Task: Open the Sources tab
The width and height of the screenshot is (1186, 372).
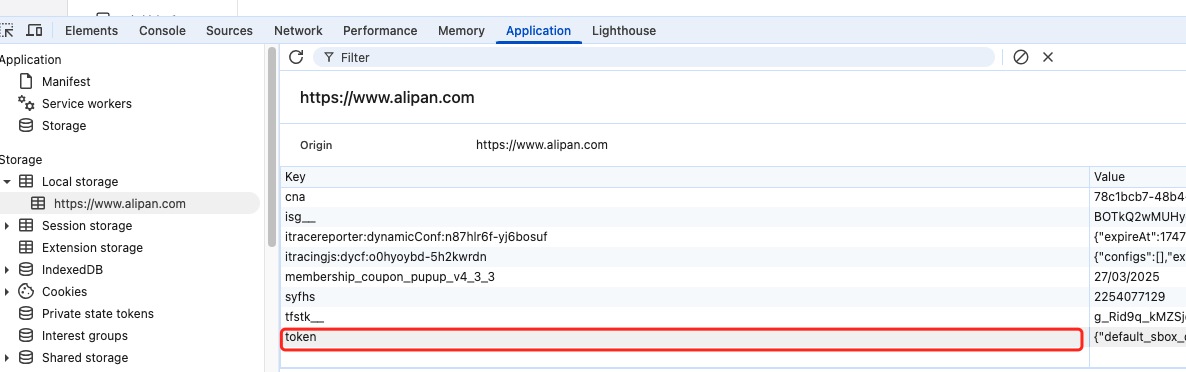Action: (x=229, y=30)
